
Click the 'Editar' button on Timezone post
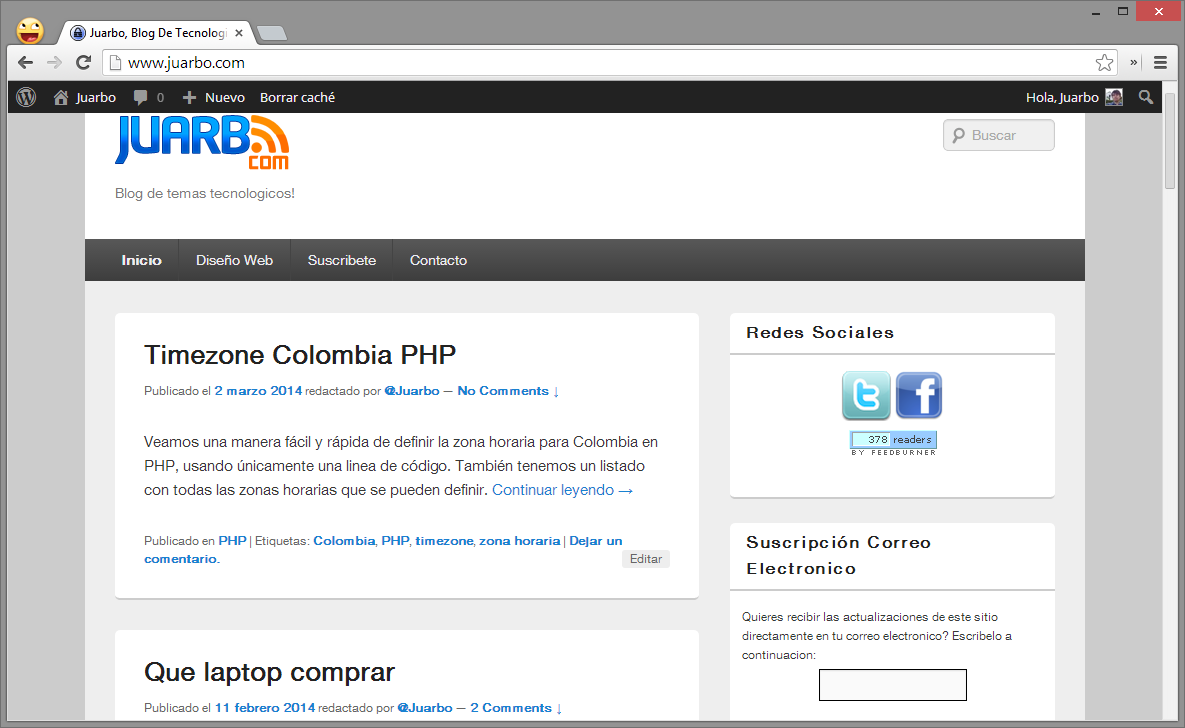coord(645,559)
